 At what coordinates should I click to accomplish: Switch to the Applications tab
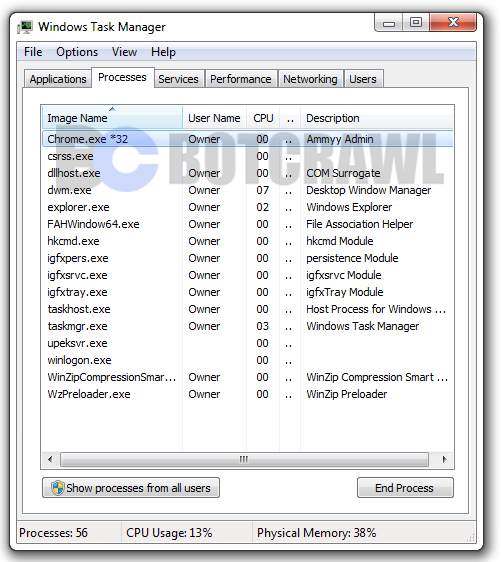pyautogui.click(x=58, y=79)
